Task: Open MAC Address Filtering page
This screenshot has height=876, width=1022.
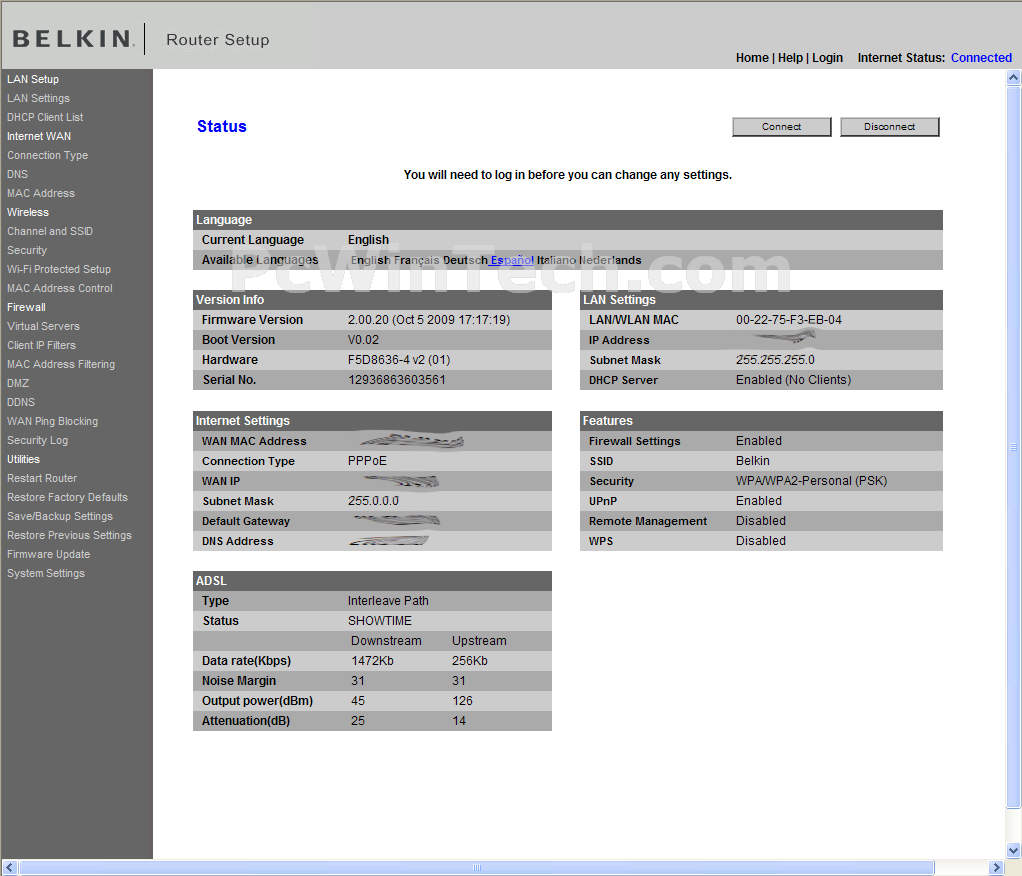Action: point(61,364)
